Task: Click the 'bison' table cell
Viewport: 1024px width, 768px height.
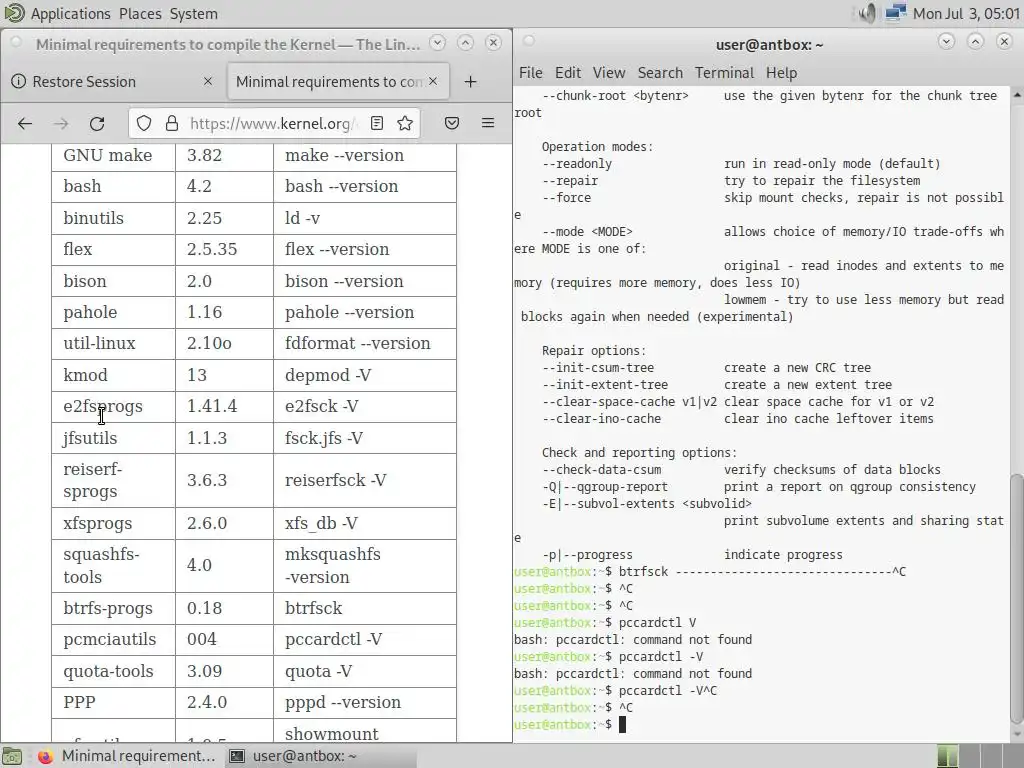Action: pos(114,281)
